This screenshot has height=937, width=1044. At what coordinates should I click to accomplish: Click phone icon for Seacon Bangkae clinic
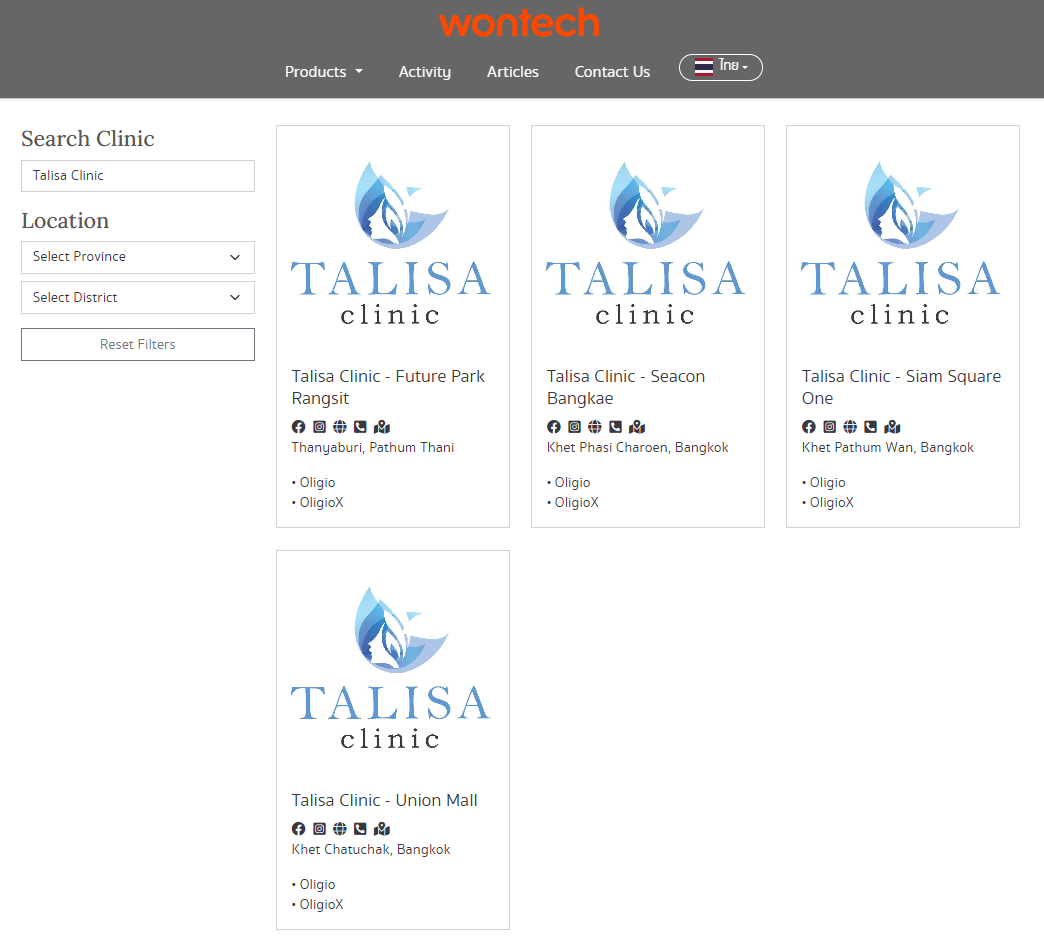615,427
